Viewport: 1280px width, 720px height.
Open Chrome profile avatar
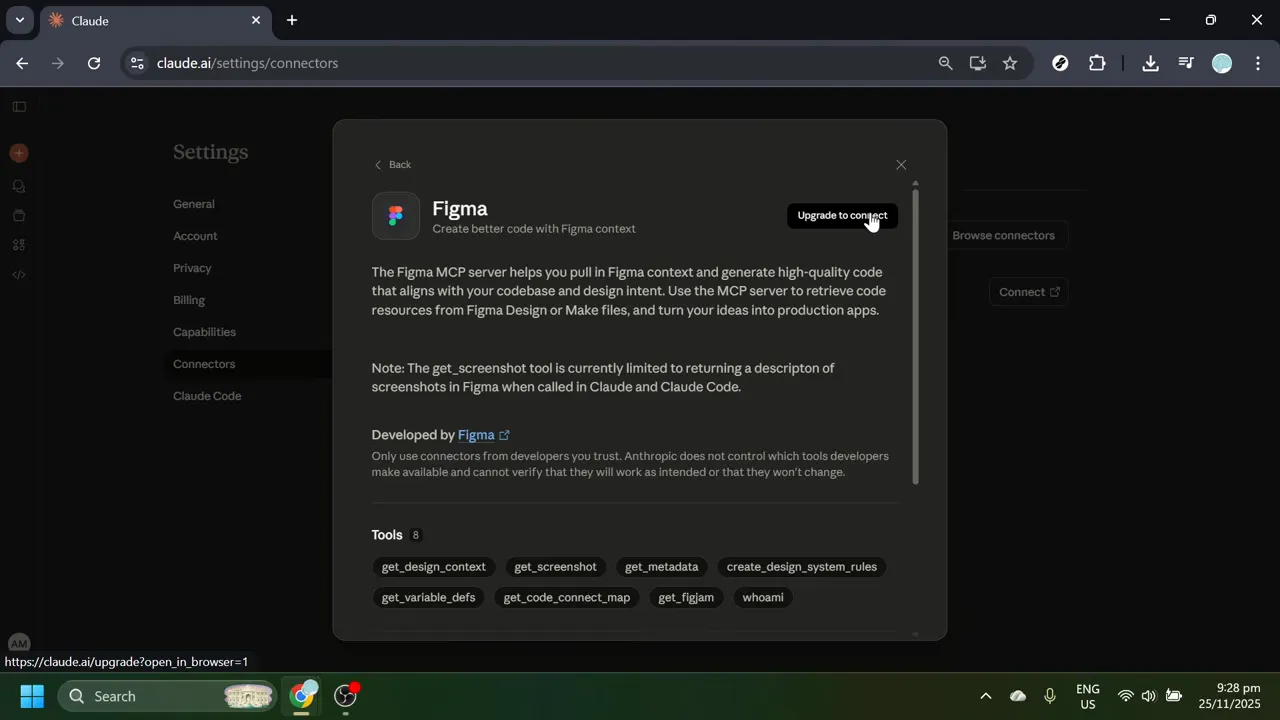click(x=1222, y=63)
